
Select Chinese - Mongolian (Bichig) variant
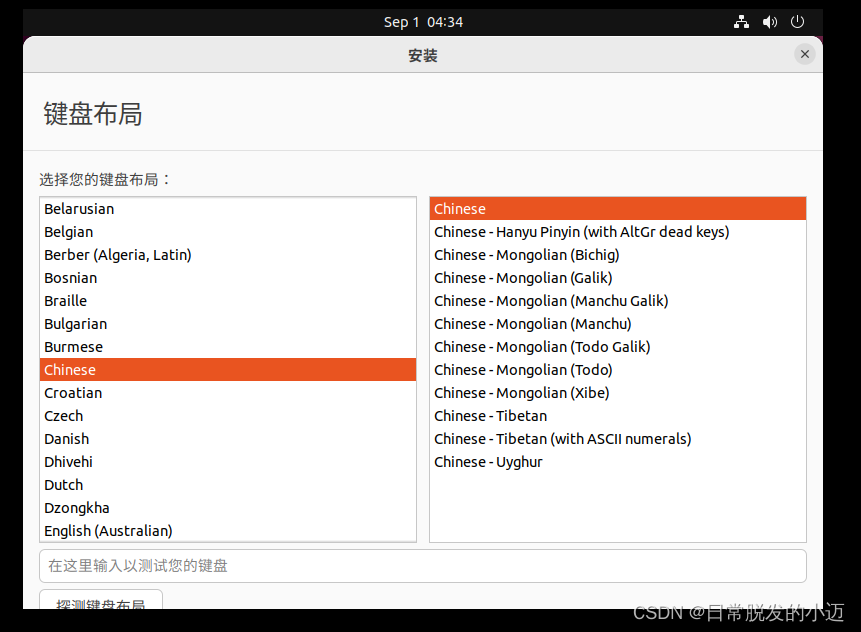click(618, 255)
